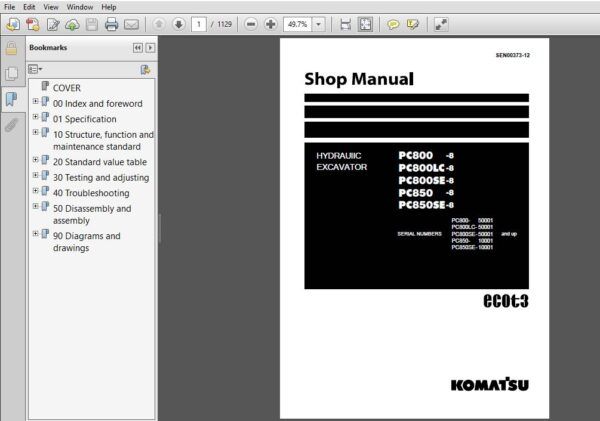The height and width of the screenshot is (421, 600).
Task: Click the upload to cloud icon
Action: (72, 24)
